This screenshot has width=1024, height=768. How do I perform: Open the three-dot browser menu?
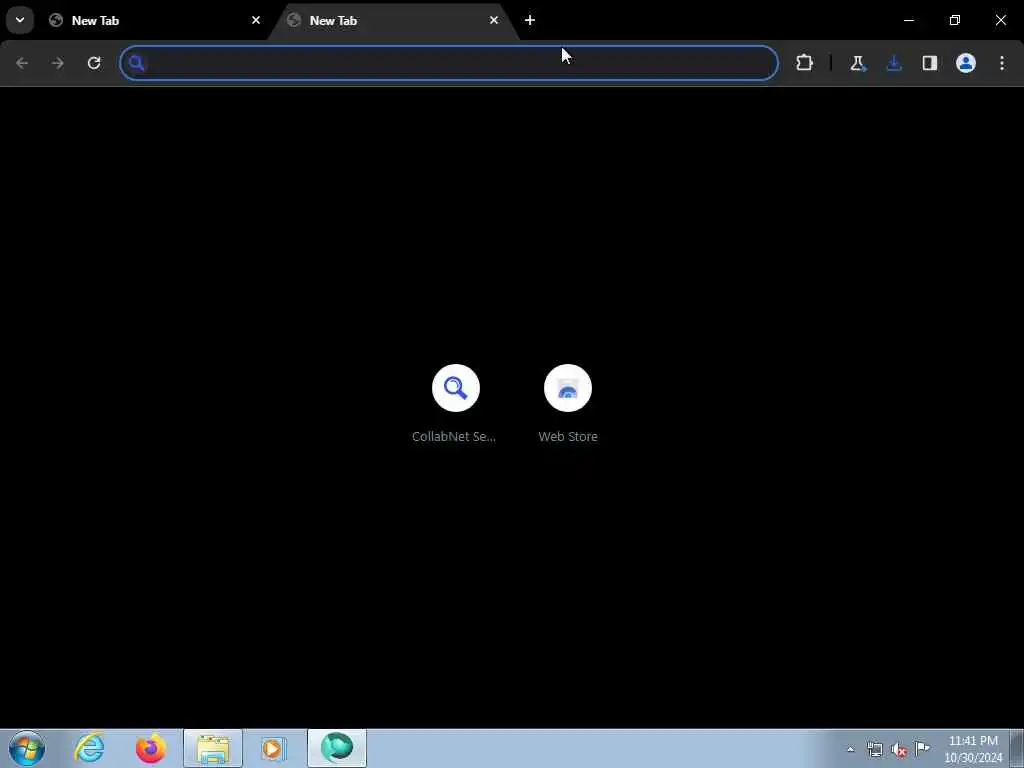1002,63
